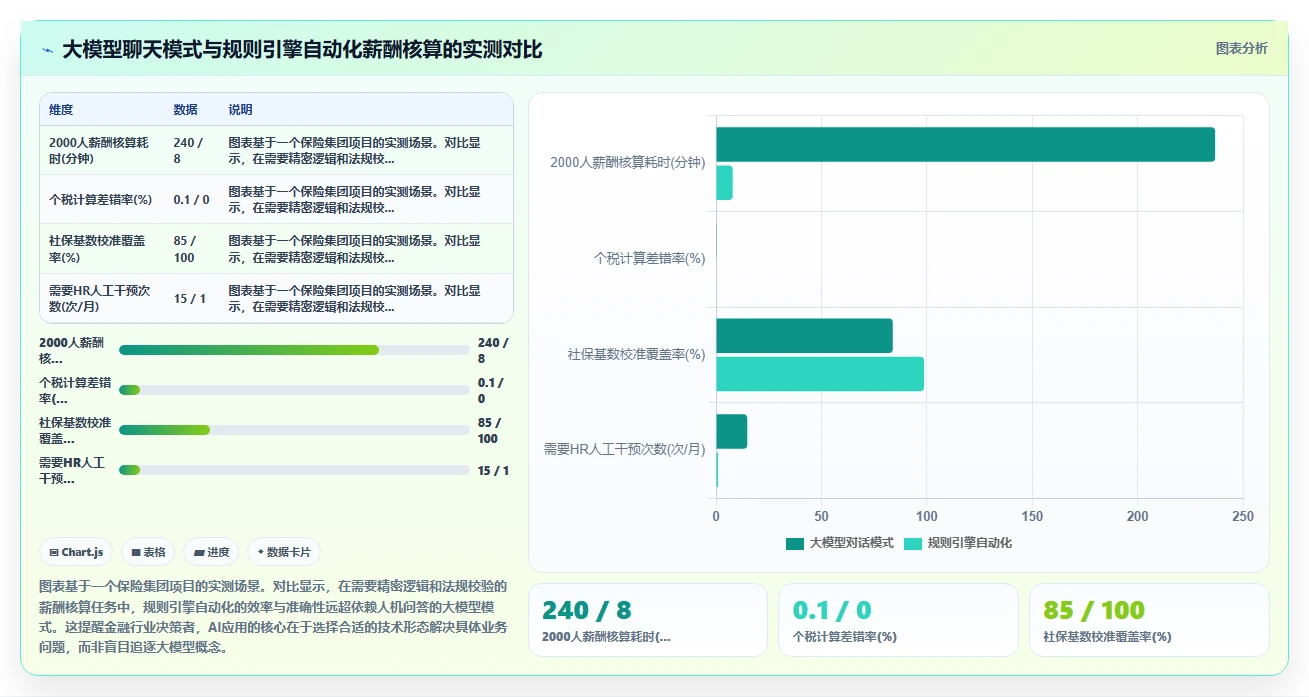The height and width of the screenshot is (697, 1309).
Task: Click the 需要HR人工干预 progress bar
Action: click(294, 470)
